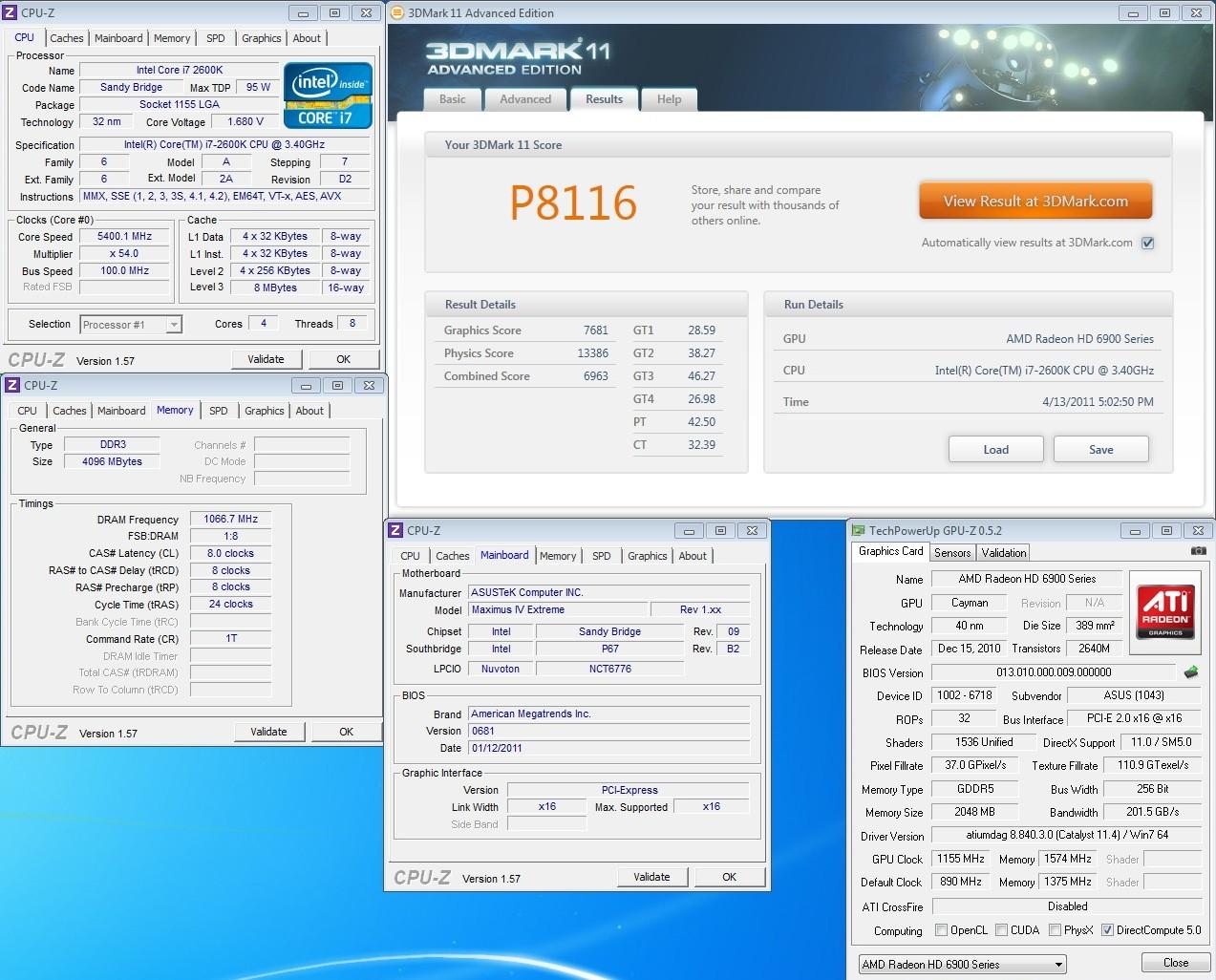Click the Multiplier x 54.0 field
The image size is (1216, 980).
coord(125,254)
